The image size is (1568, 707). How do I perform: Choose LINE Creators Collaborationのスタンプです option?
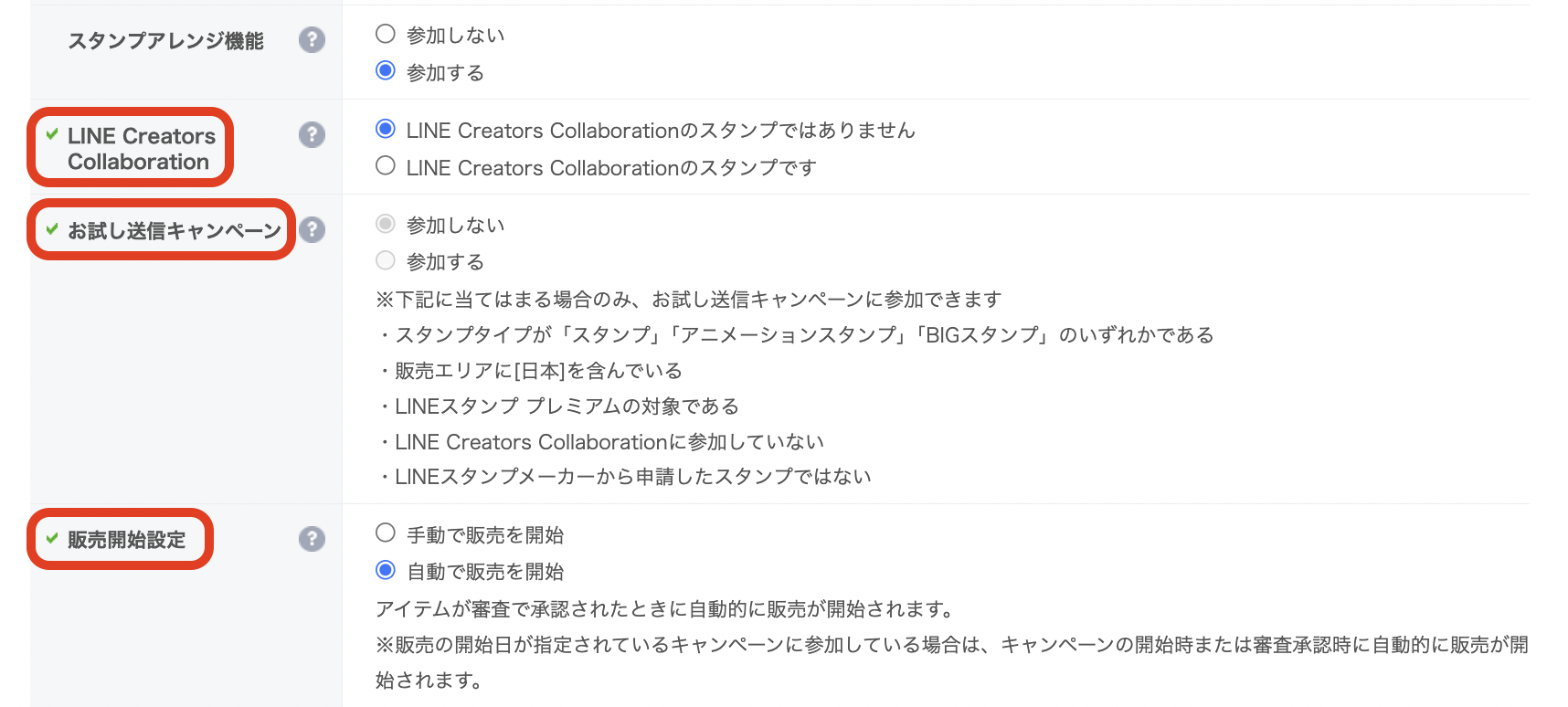coord(386,165)
